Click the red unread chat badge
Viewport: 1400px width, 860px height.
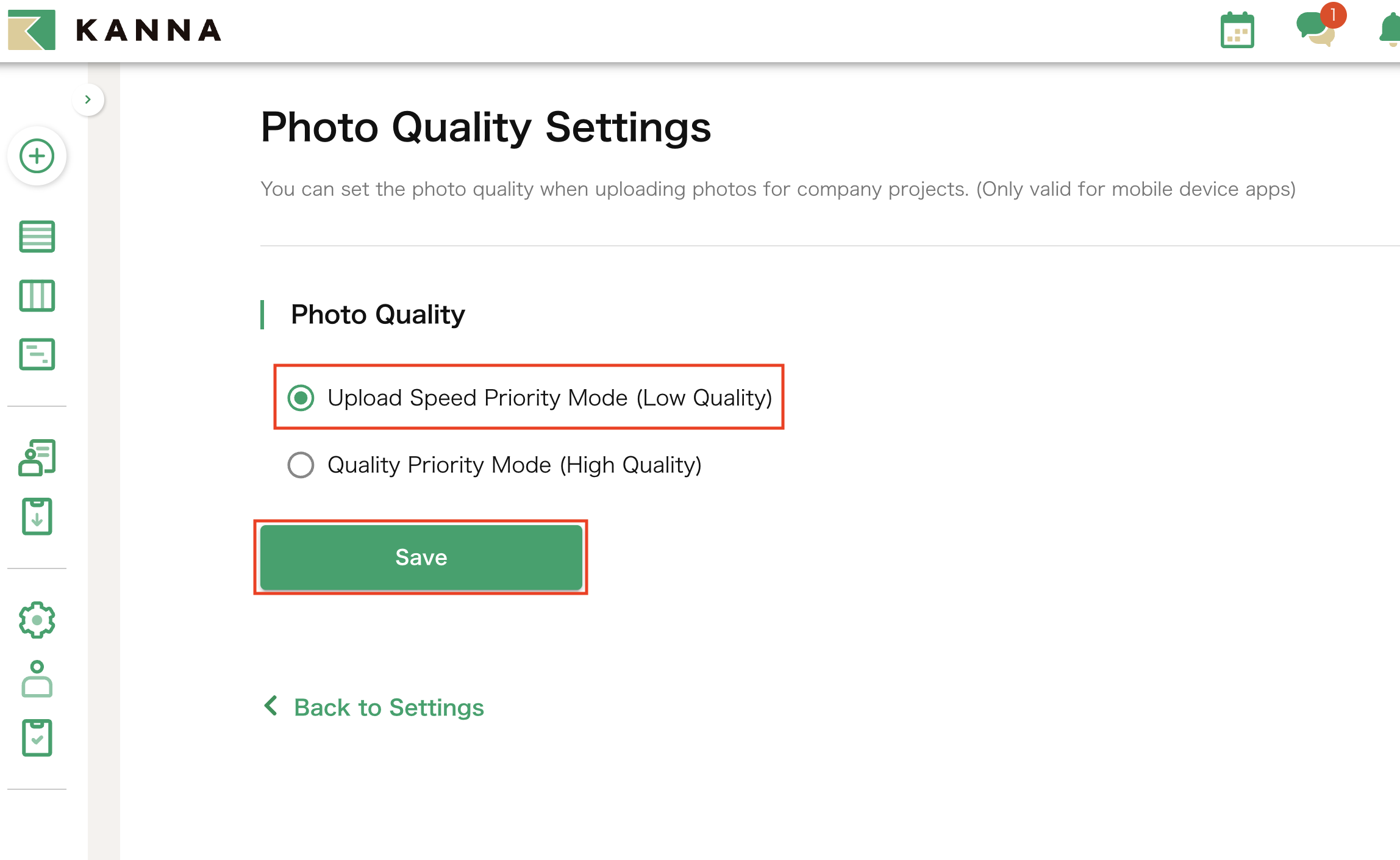point(1333,16)
